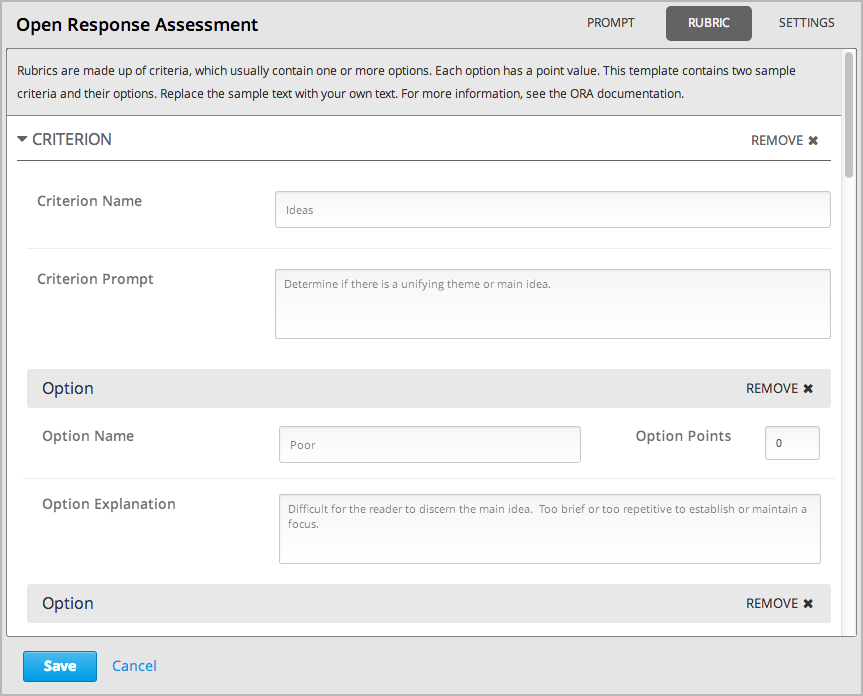
Task: Click the Option Points label
Action: [683, 436]
